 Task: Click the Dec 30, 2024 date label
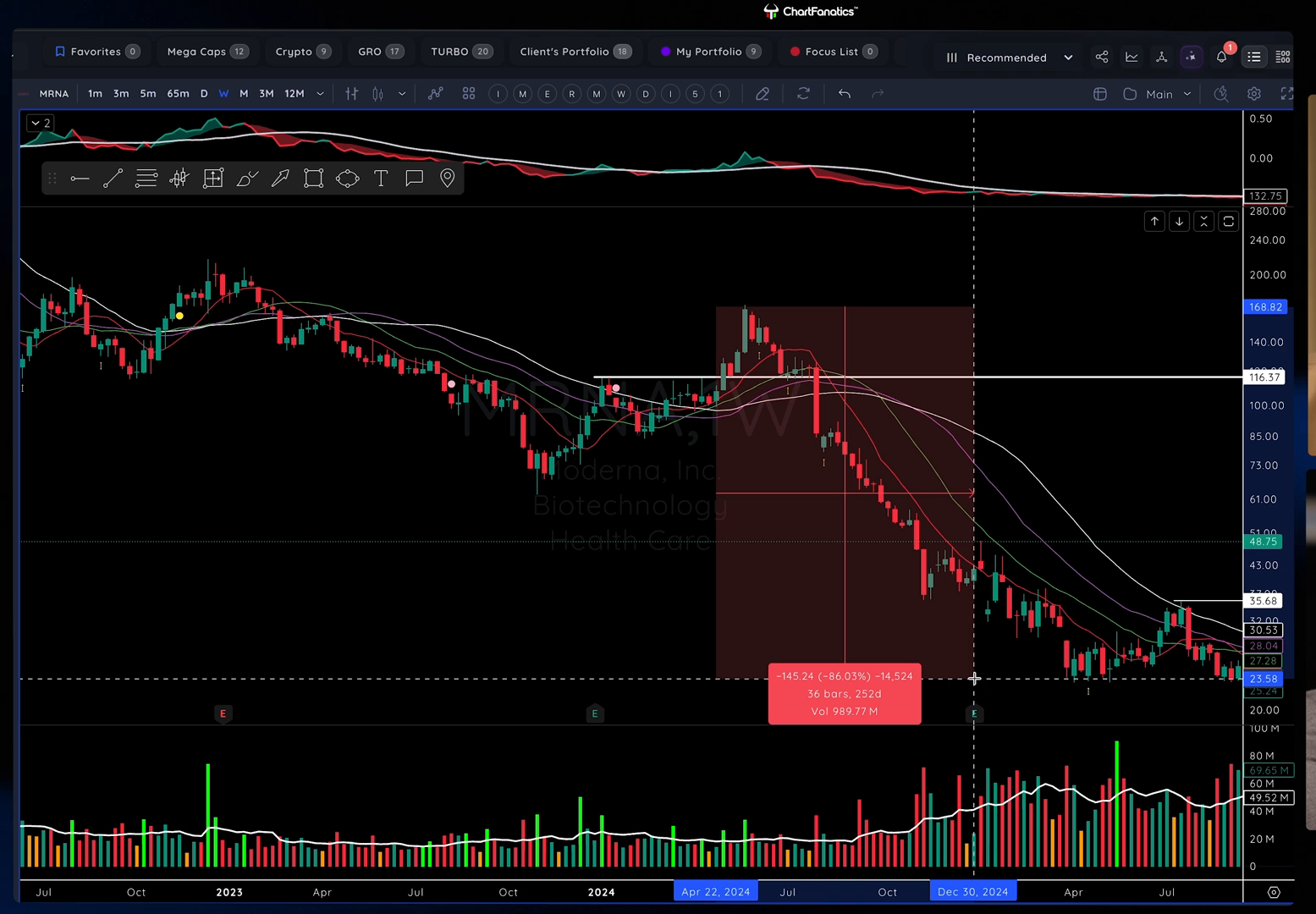point(973,892)
